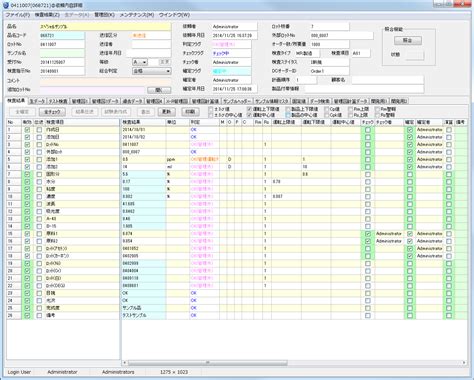Select the result cell '0411007' in row 3
The width and height of the screenshot is (474, 380).
coord(144,145)
